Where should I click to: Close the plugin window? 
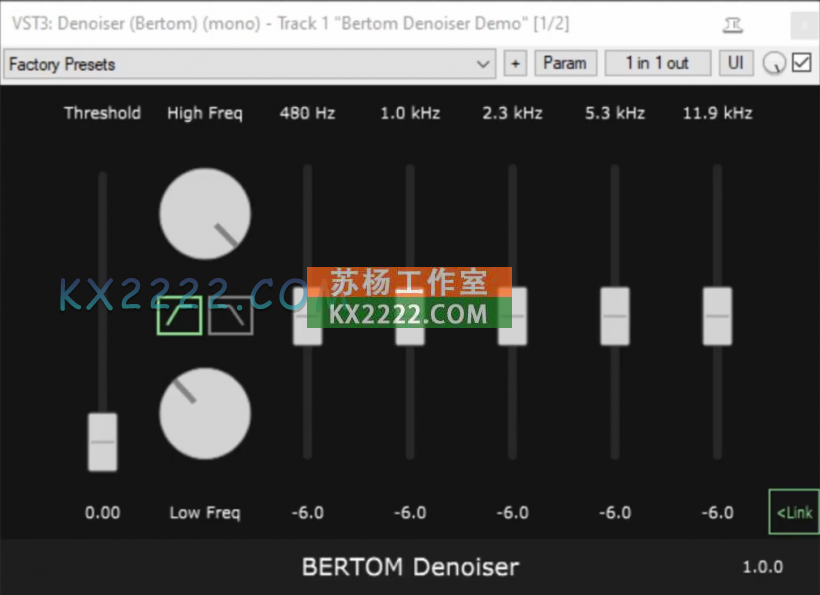(804, 25)
